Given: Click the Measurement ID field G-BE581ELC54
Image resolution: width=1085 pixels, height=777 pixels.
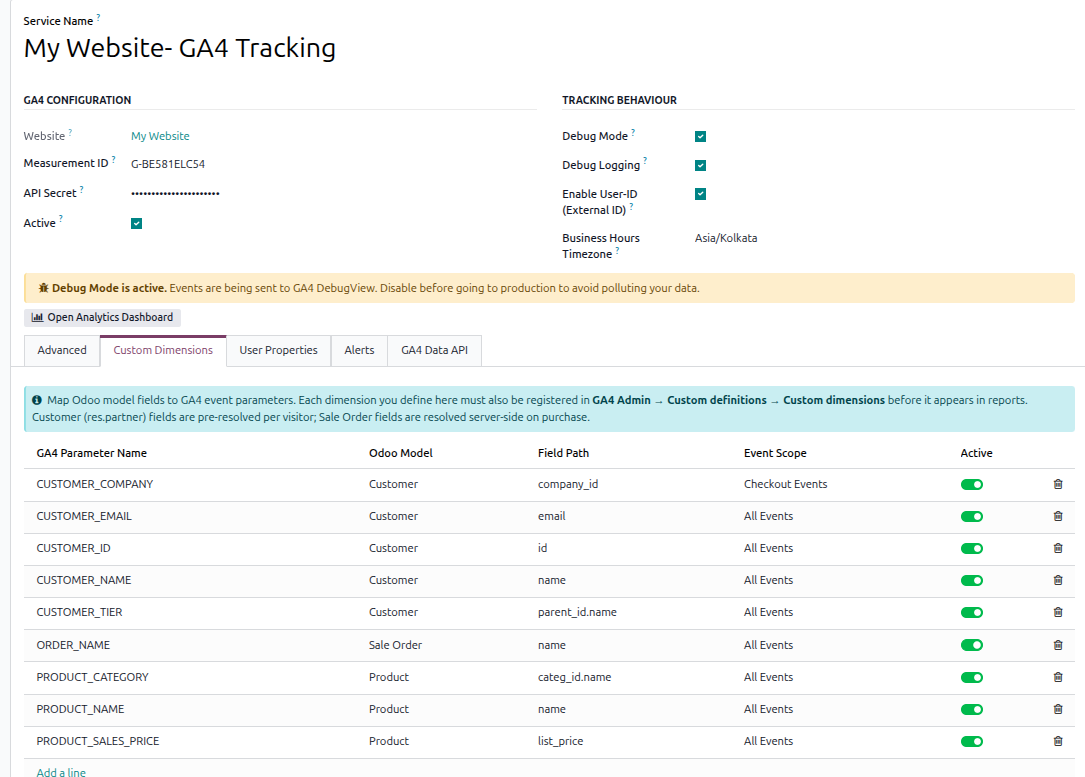Looking at the screenshot, I should click(168, 164).
